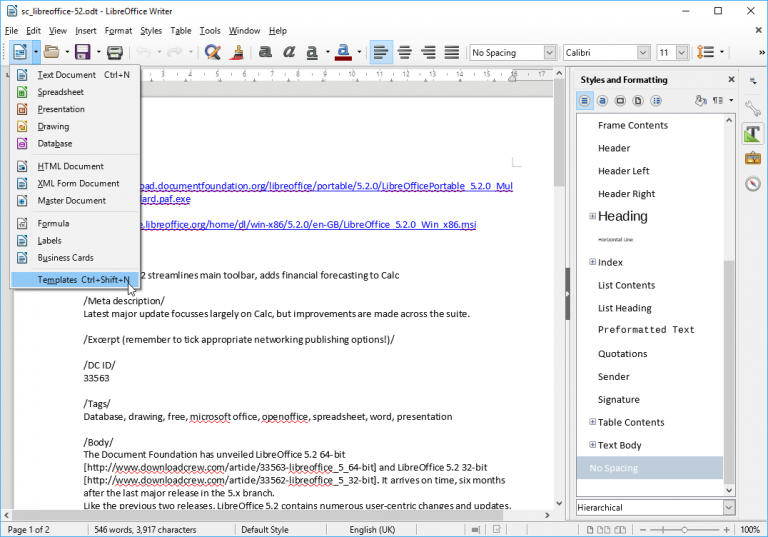Open the font size dropdown arrow
This screenshot has height=537, width=768.
pos(682,52)
